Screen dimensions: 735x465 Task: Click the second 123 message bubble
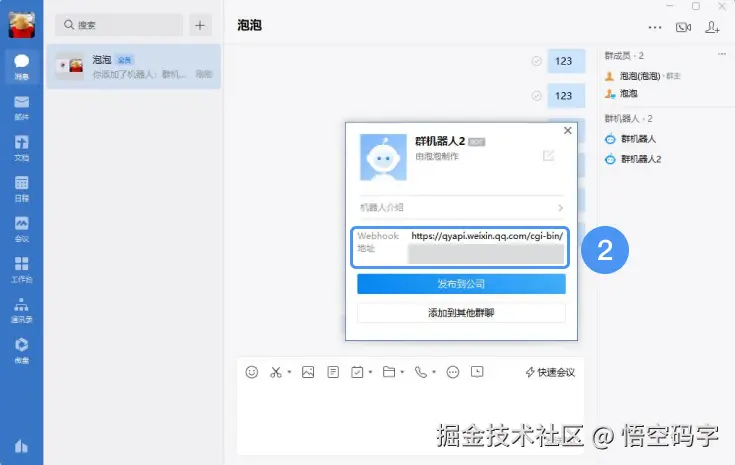click(566, 96)
